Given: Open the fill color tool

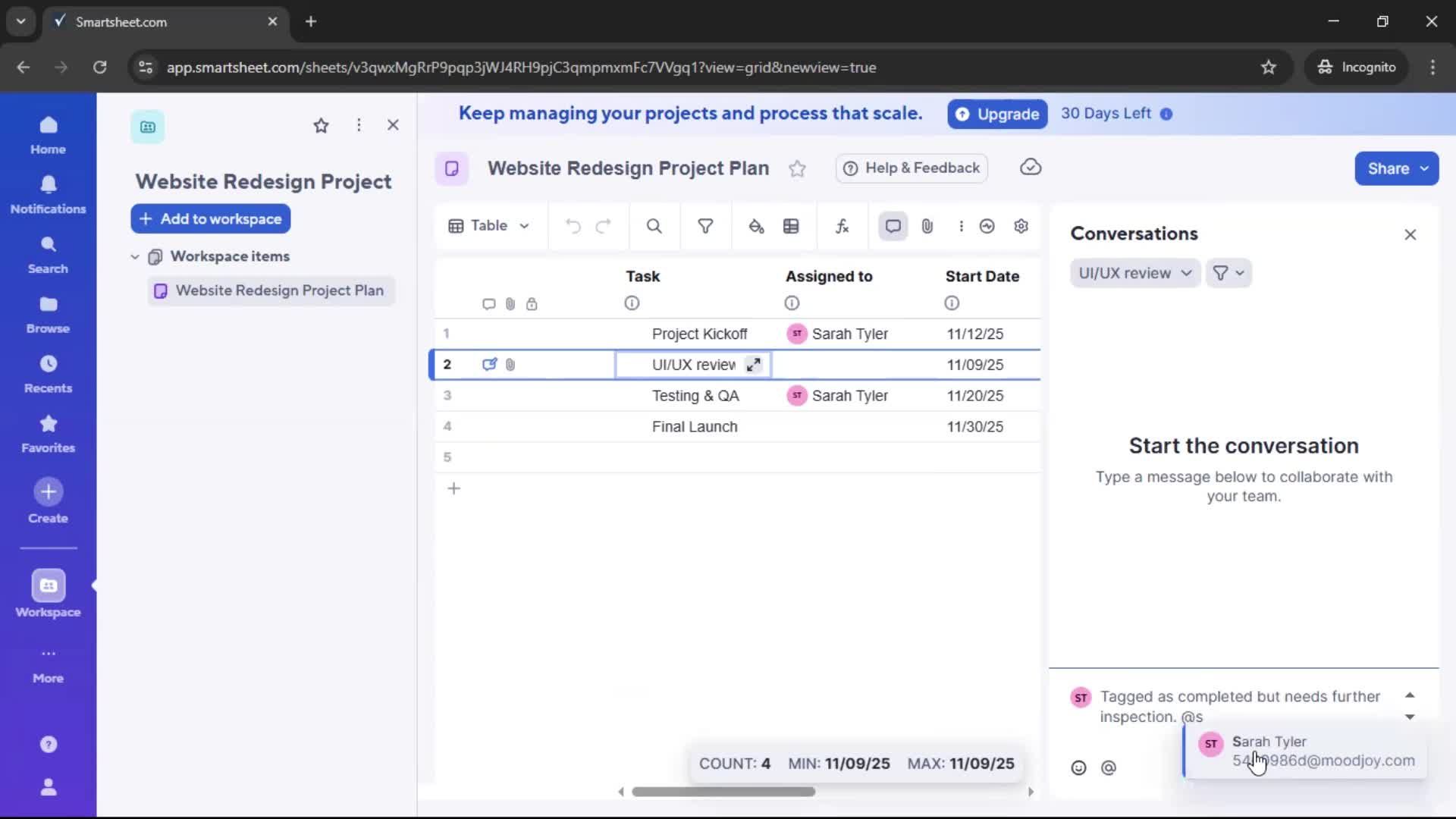Looking at the screenshot, I should 756,226.
